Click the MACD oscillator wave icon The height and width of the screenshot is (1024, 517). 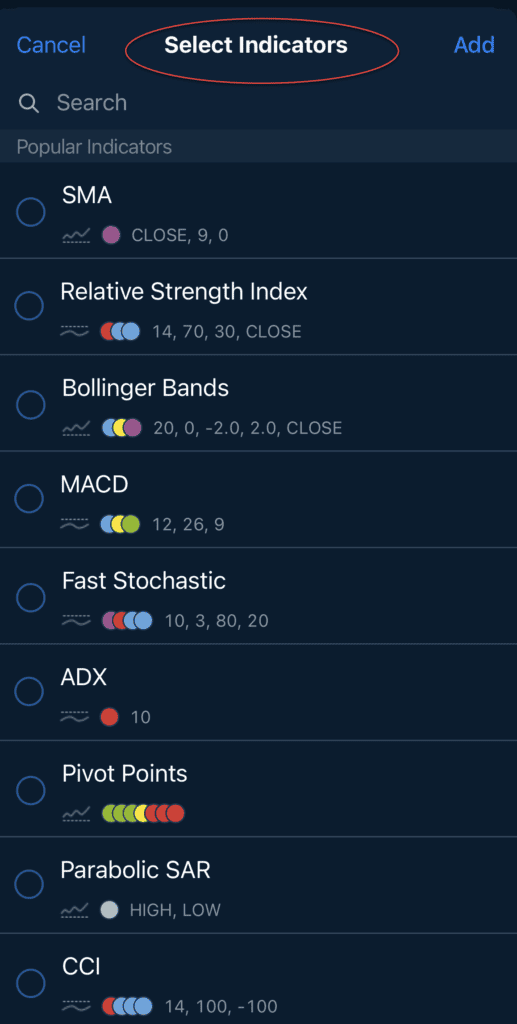(x=74, y=524)
